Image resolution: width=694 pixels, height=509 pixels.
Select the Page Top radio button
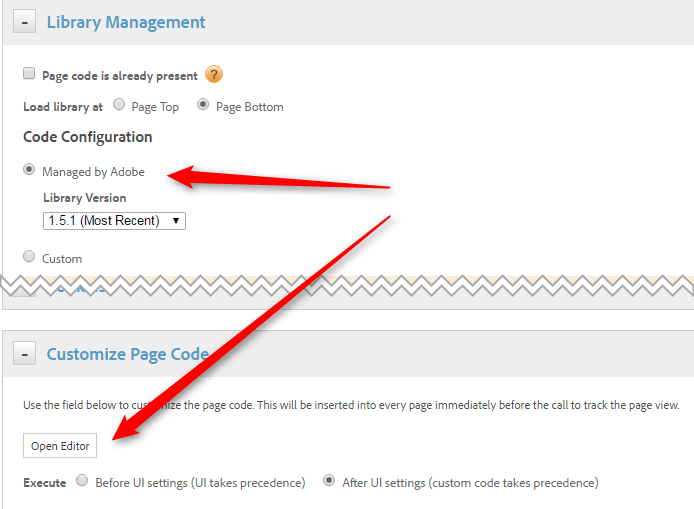(119, 105)
